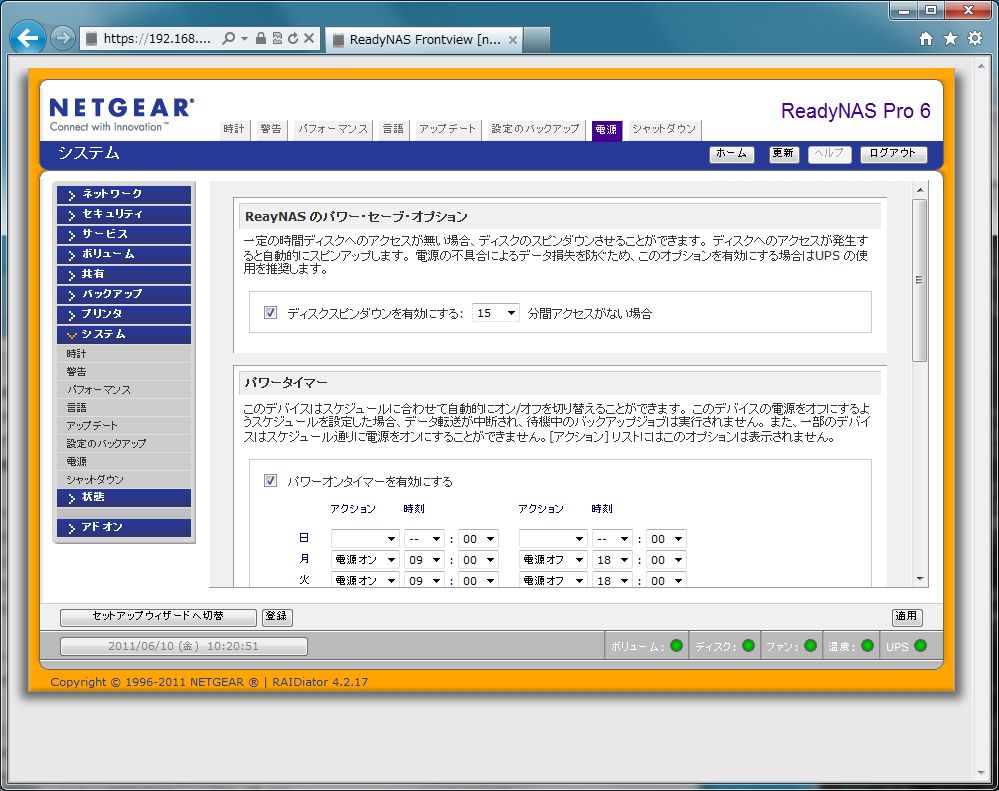
Task: Click the ログアウト button
Action: (x=893, y=154)
